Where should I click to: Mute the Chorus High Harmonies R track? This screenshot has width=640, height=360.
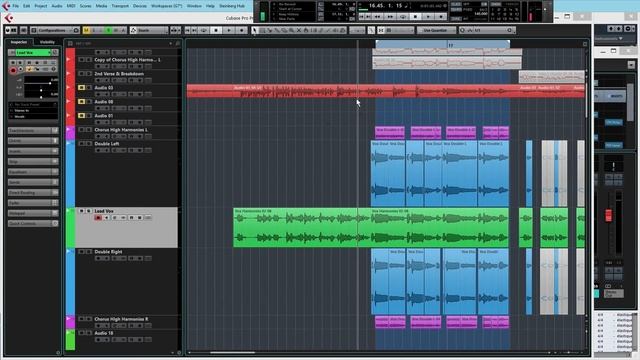(81, 319)
